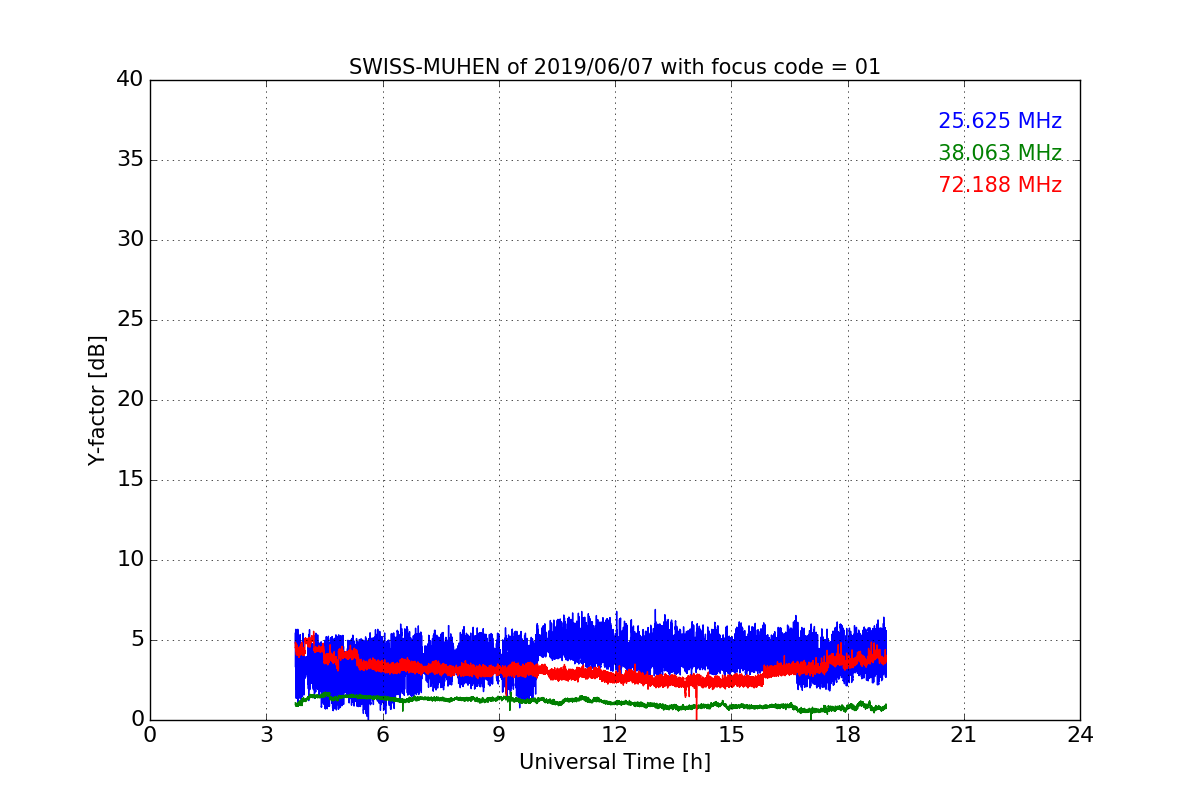Click the x-axis tick label 18

(x=848, y=735)
